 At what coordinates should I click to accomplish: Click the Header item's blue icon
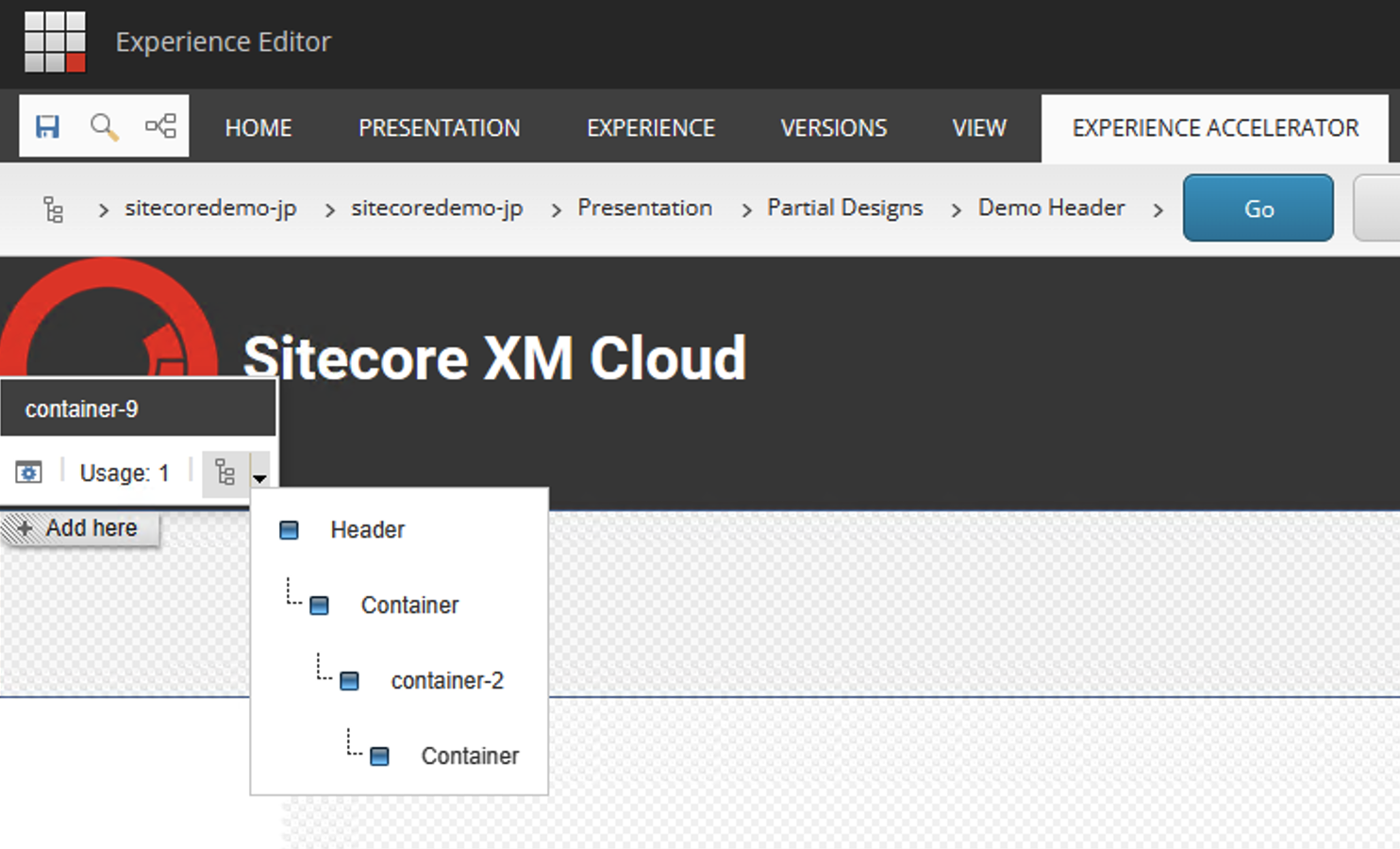pos(289,530)
